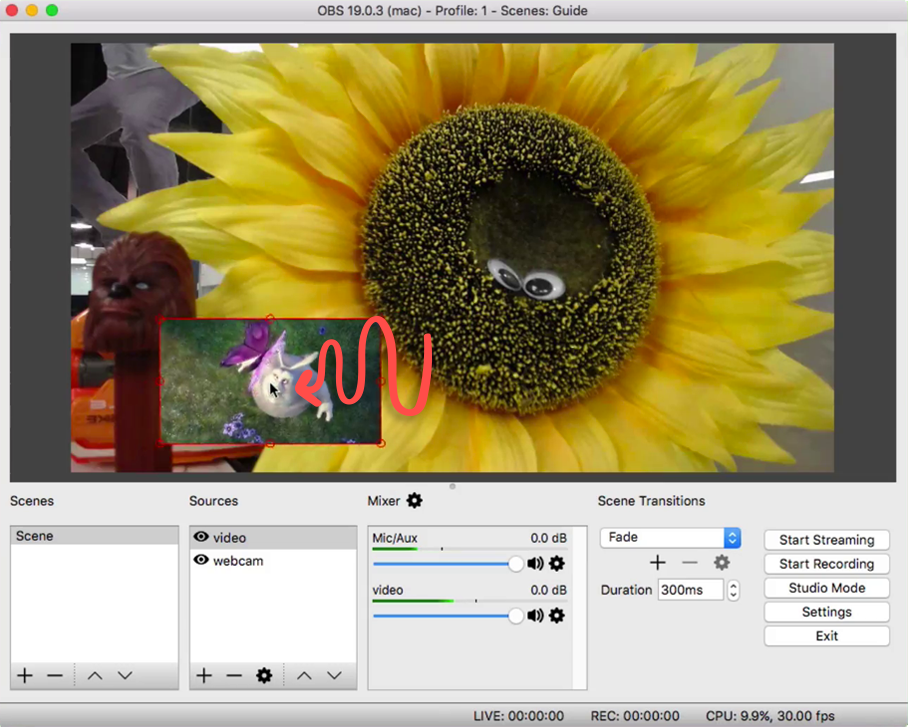Open Studio Mode

pos(826,588)
